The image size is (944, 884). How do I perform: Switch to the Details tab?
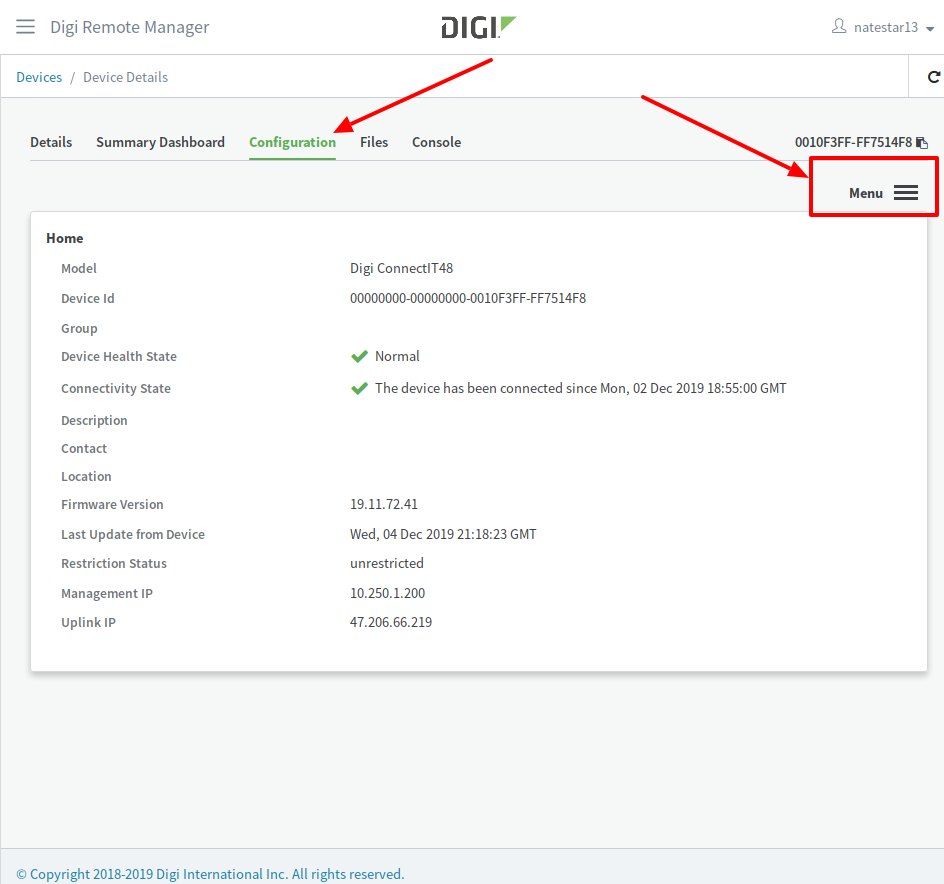pos(51,142)
